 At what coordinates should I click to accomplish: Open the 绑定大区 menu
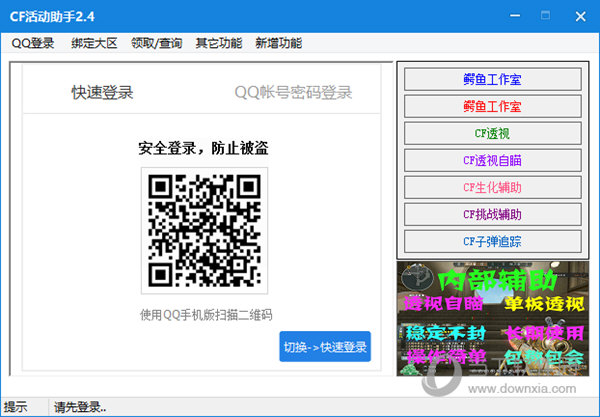(x=94, y=43)
